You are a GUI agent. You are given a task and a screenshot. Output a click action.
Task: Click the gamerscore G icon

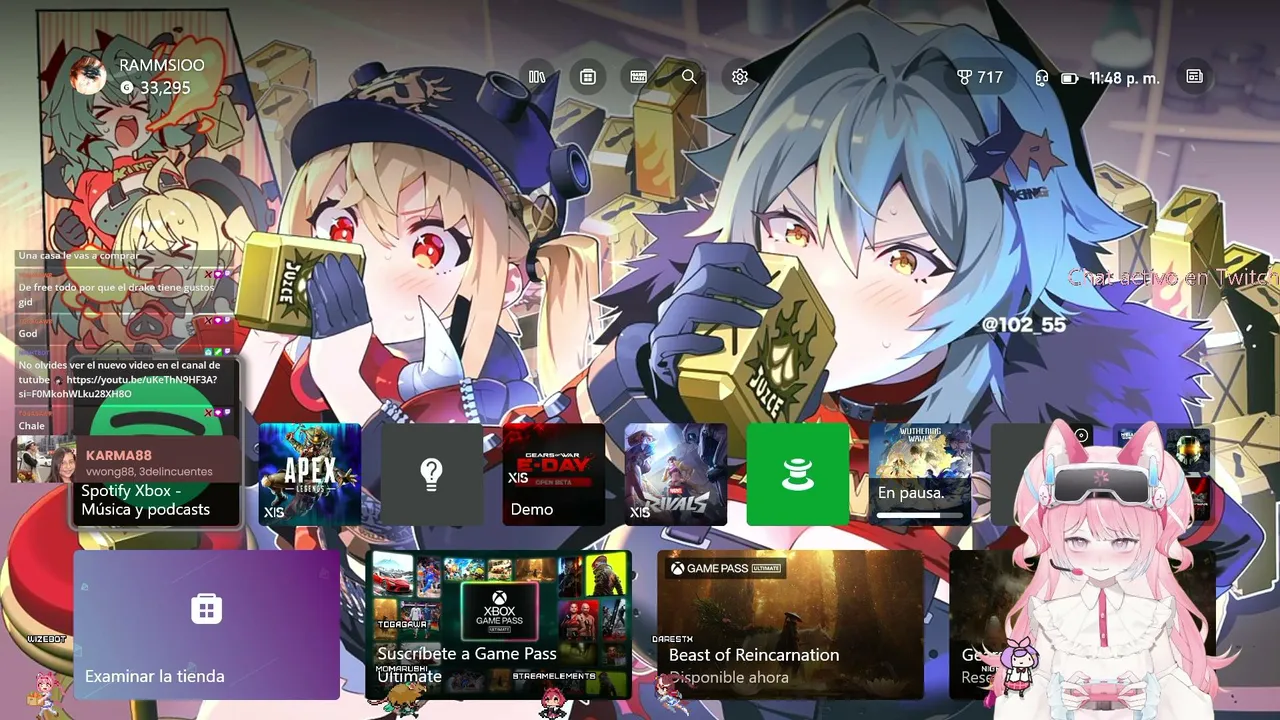[126, 88]
